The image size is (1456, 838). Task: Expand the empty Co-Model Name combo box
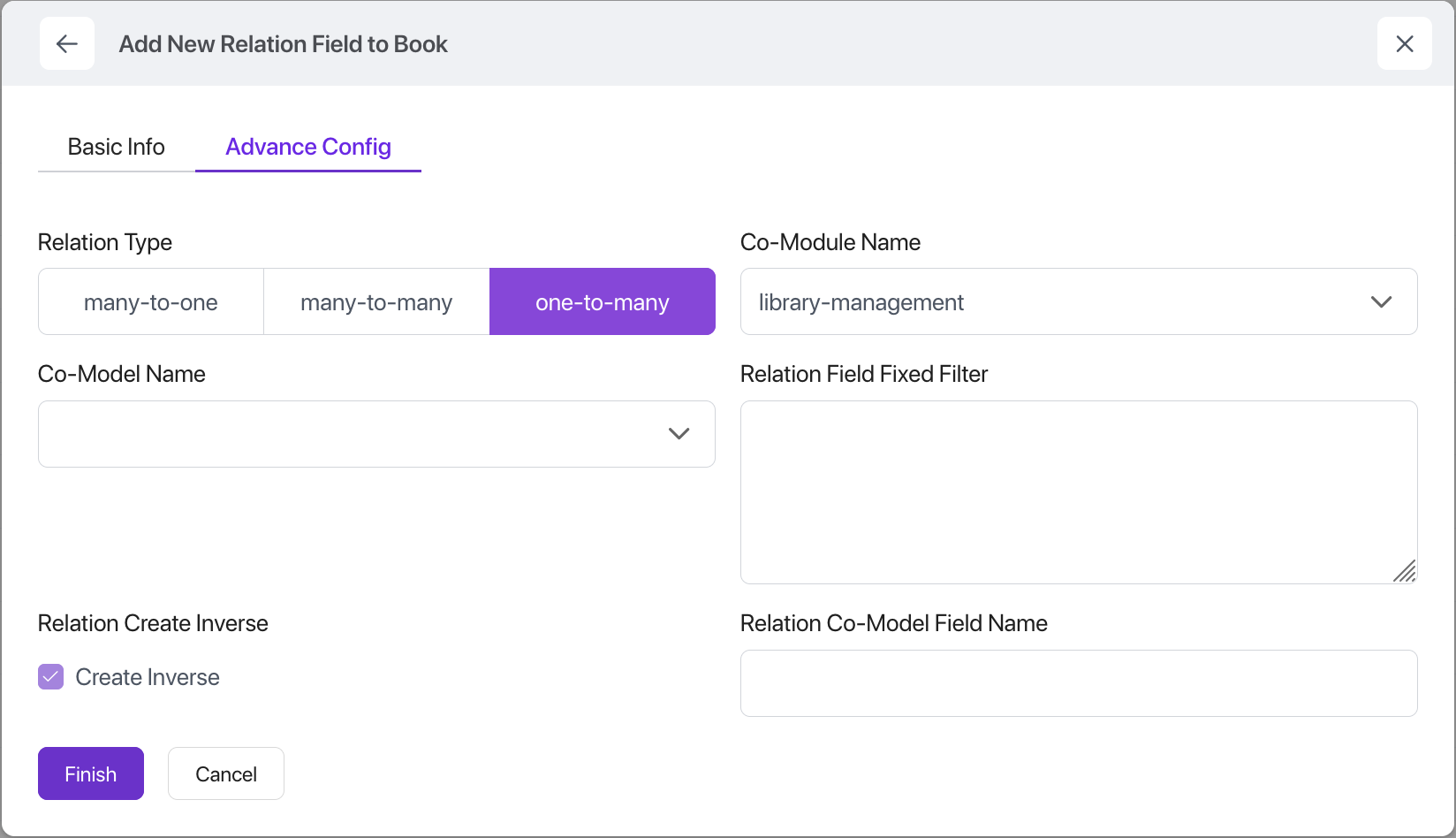point(353,434)
